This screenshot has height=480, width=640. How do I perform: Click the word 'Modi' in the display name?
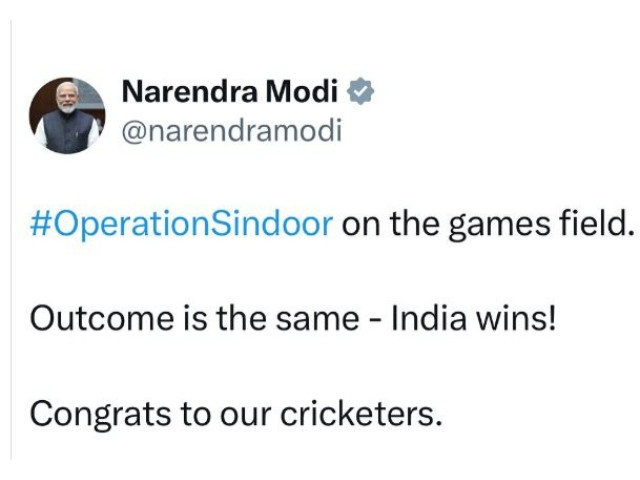click(302, 91)
